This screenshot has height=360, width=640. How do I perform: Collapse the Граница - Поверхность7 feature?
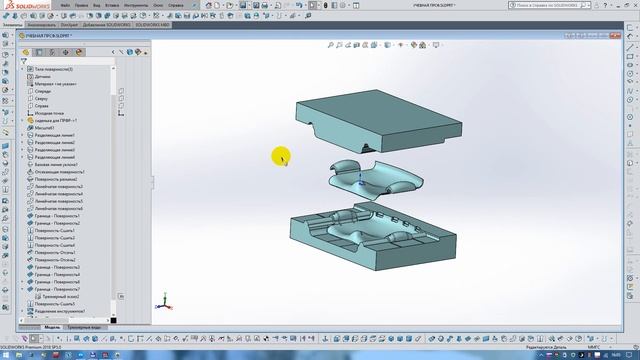point(22,289)
